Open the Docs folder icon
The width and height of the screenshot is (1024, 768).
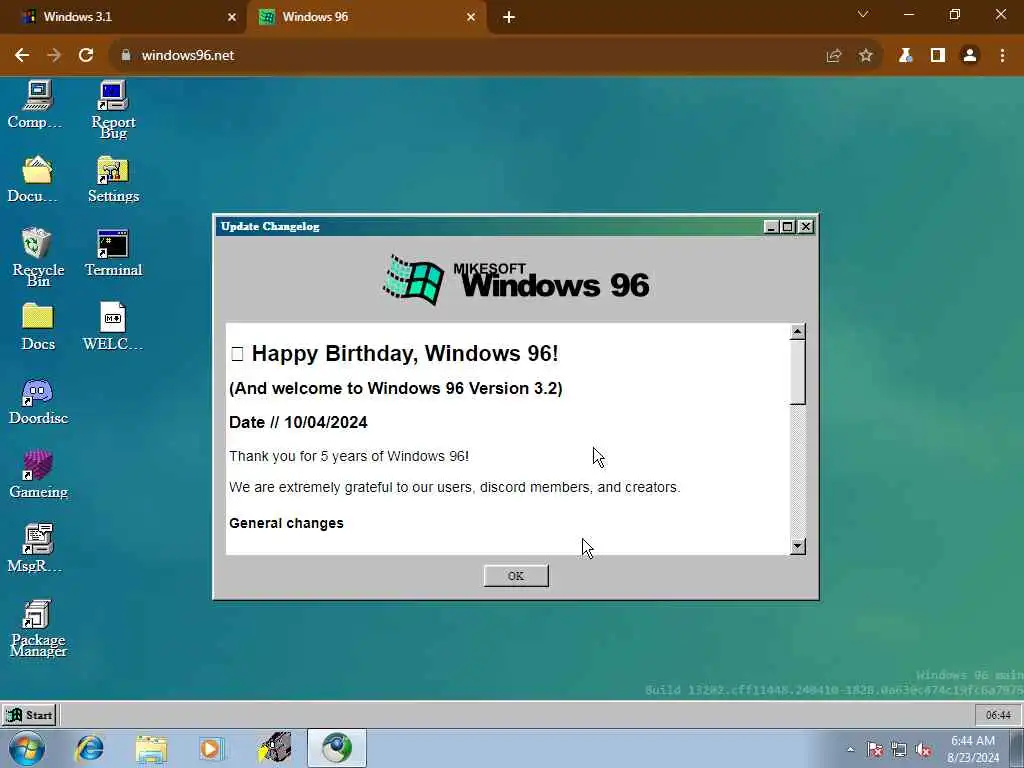tap(38, 327)
